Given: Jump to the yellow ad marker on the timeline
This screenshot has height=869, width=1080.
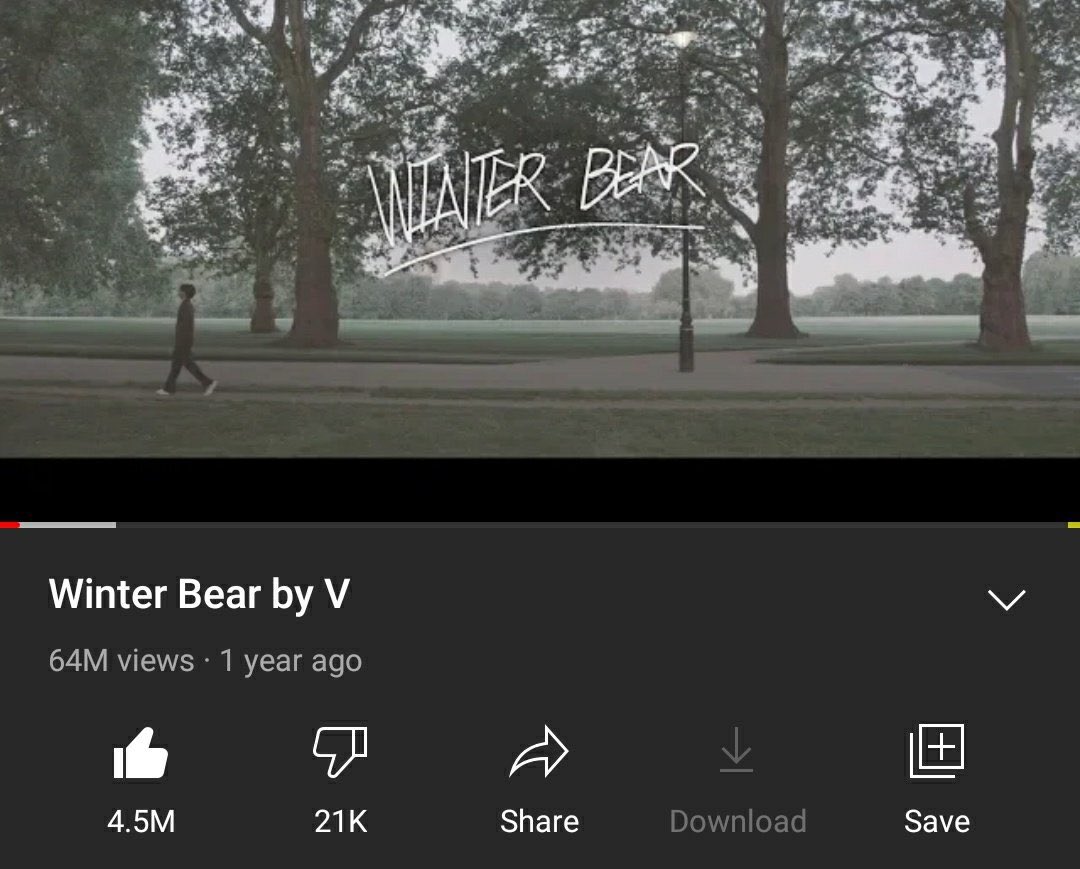Looking at the screenshot, I should pos(1074,525).
